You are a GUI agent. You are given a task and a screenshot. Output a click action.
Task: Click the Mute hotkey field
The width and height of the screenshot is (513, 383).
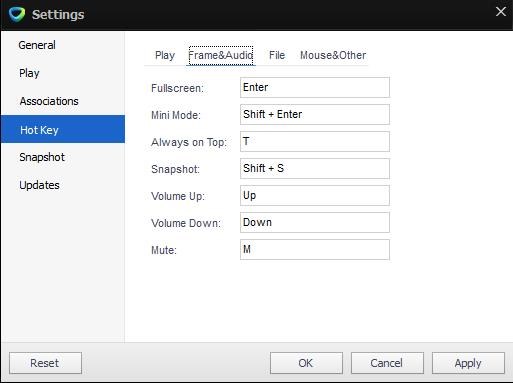point(315,249)
